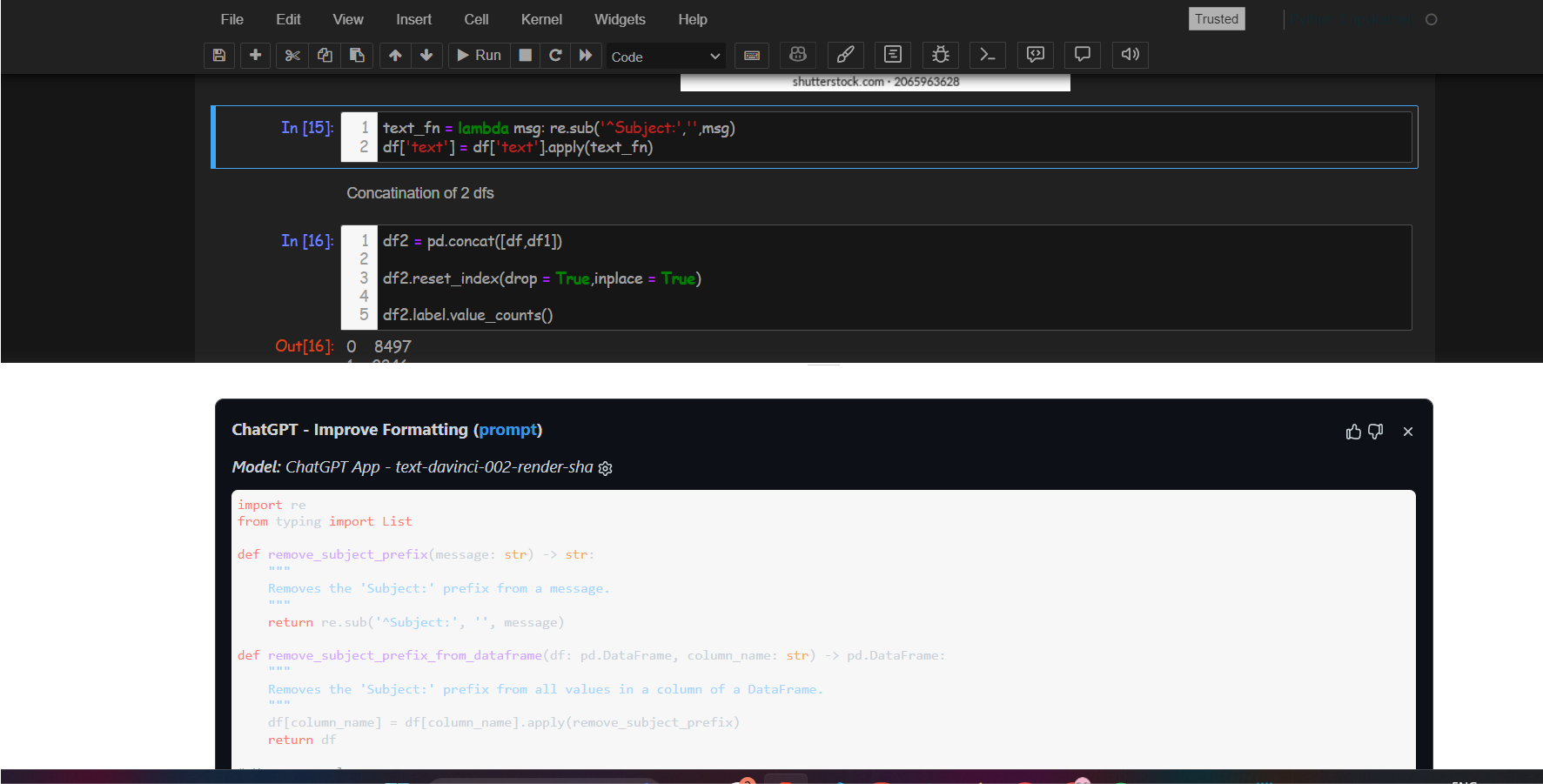The width and height of the screenshot is (1543, 784).
Task: Expand the Kernel menu
Action: 541,18
